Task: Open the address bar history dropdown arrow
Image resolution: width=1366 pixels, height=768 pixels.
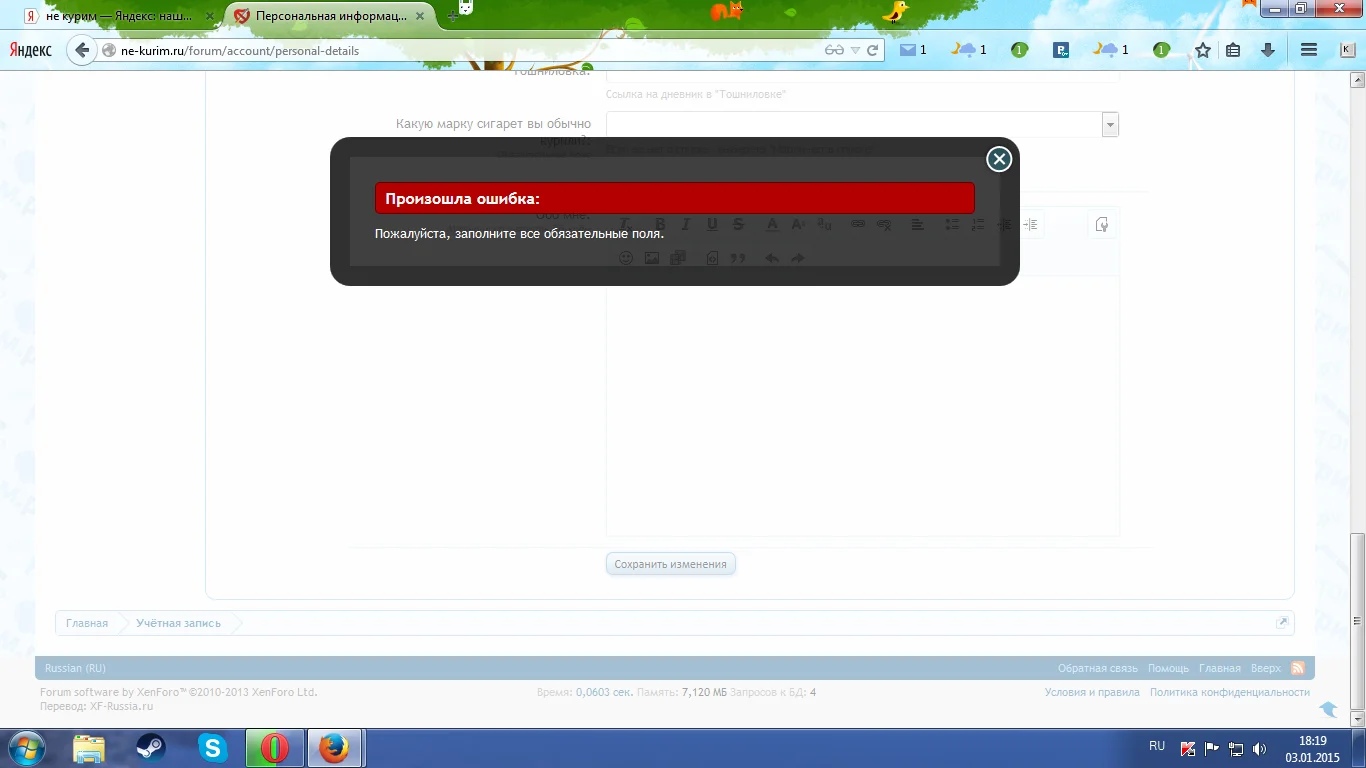Action: [x=855, y=50]
